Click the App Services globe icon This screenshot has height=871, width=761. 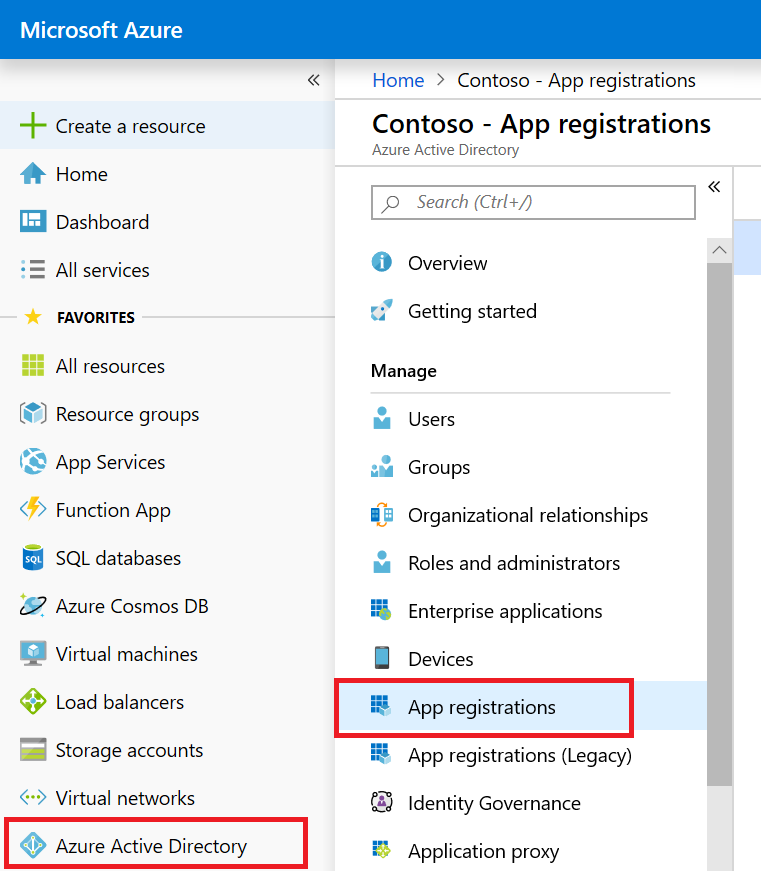[x=33, y=461]
